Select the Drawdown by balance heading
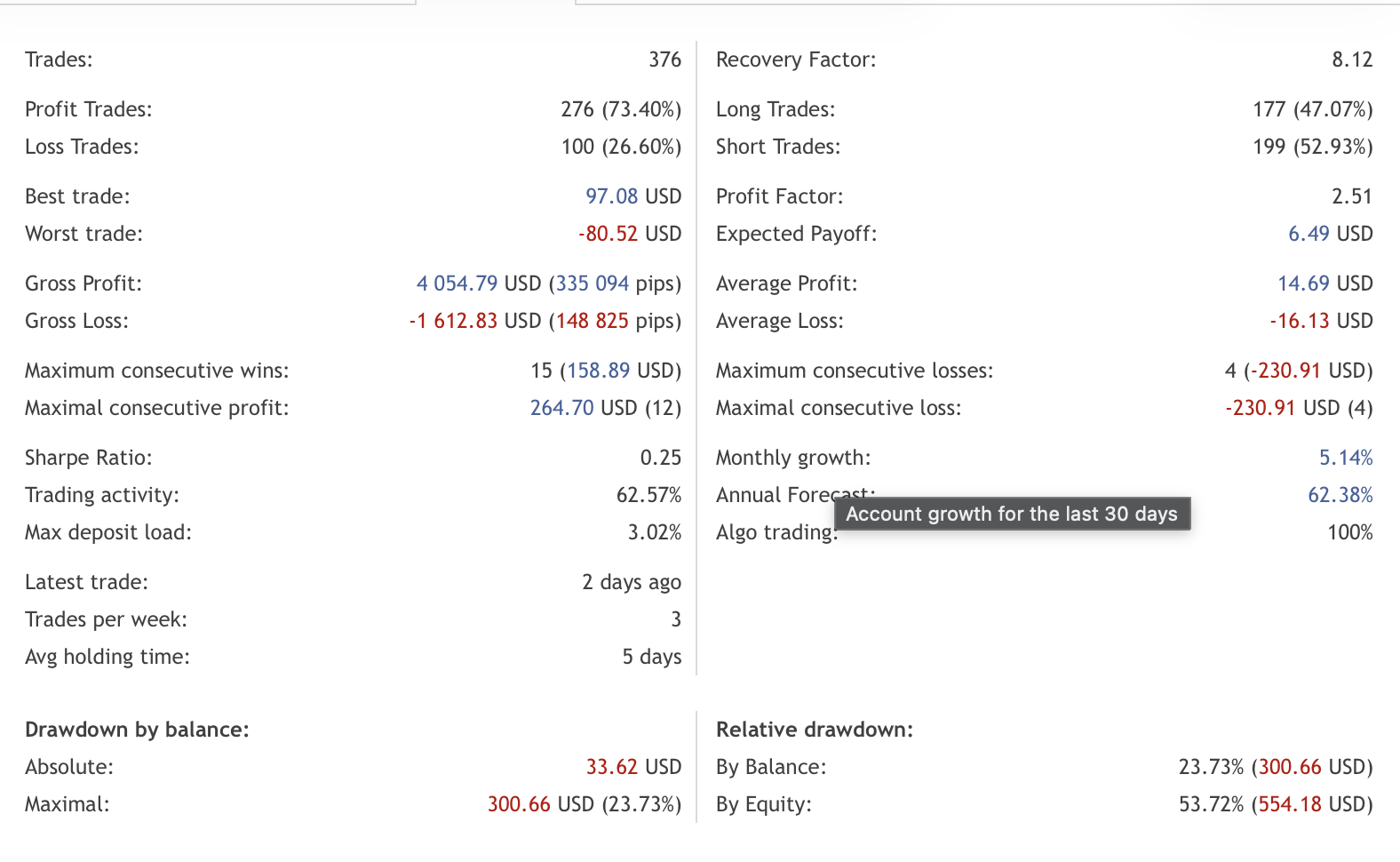 point(137,729)
